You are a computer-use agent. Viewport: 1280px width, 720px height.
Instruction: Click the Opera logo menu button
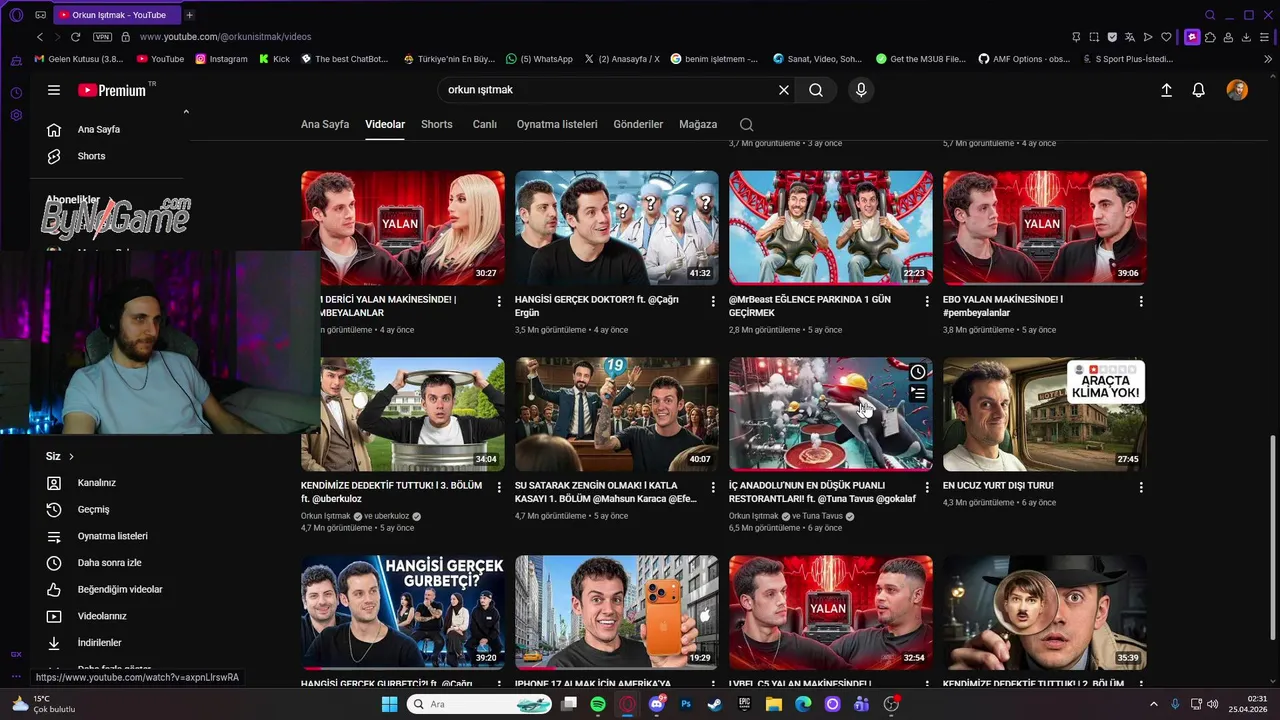(x=16, y=15)
